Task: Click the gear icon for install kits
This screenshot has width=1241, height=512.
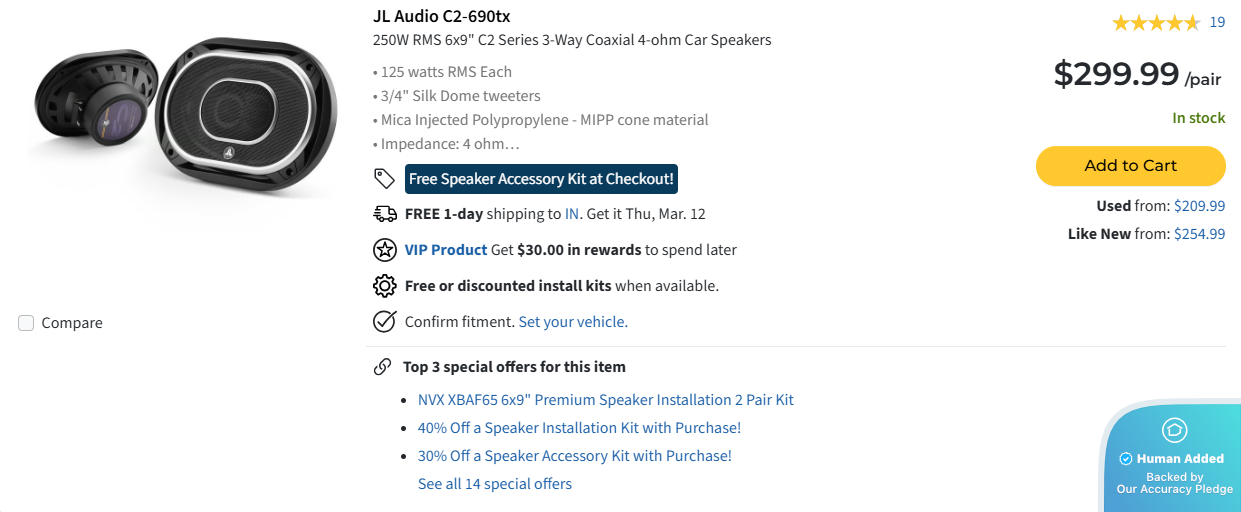Action: click(x=384, y=286)
